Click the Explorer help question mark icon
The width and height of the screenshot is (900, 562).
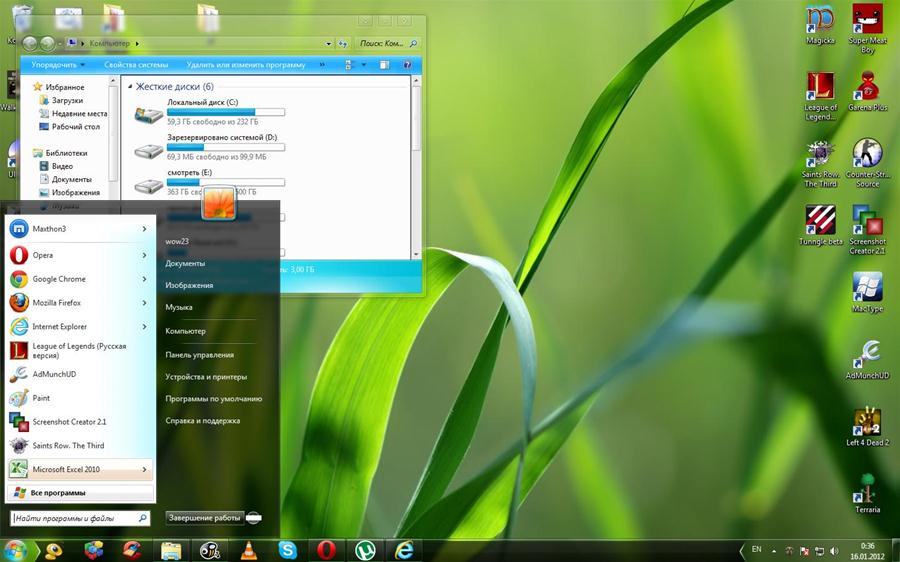click(408, 65)
